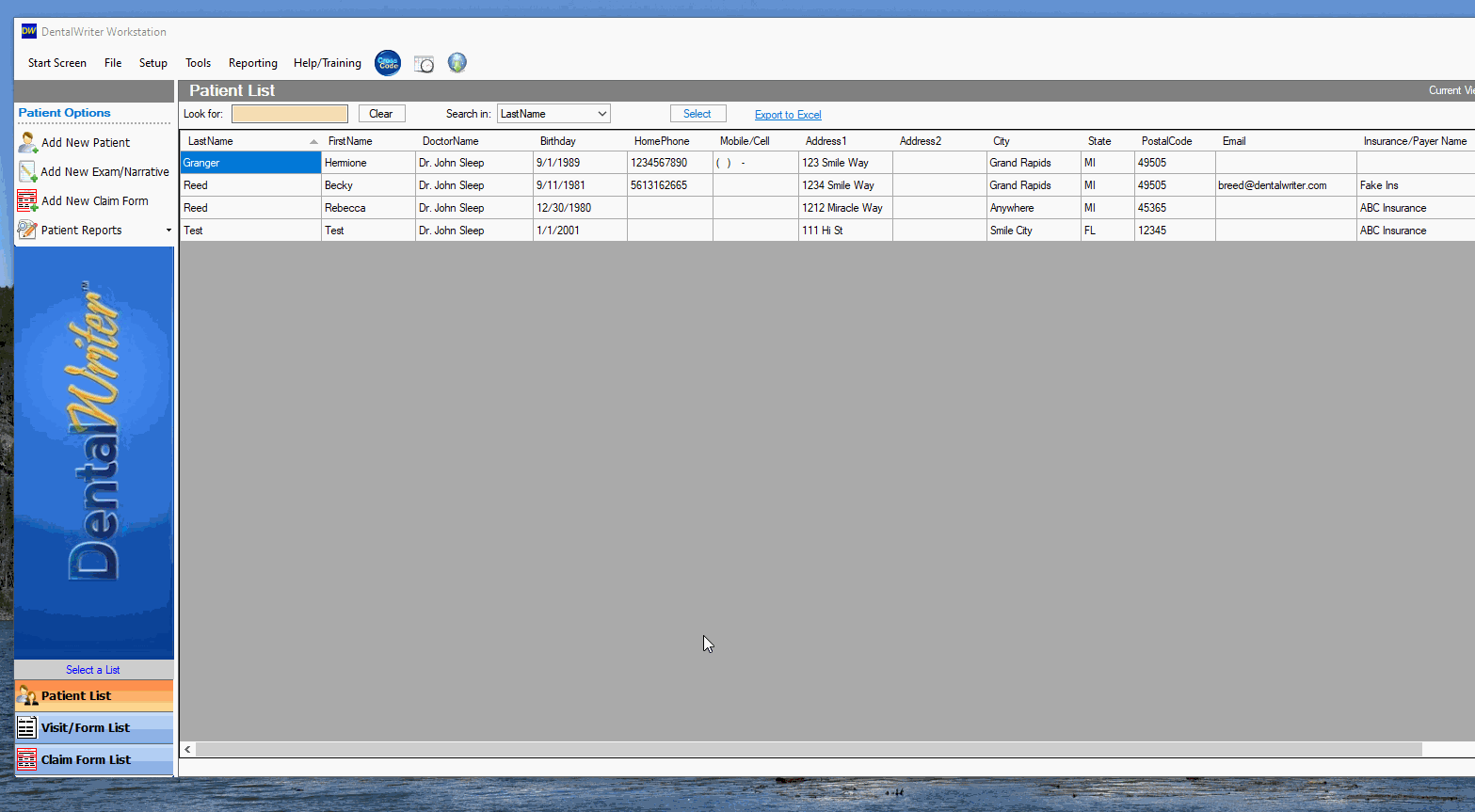Sort by Mobile/Cell column header
This screenshot has width=1475, height=812.
click(x=756, y=141)
